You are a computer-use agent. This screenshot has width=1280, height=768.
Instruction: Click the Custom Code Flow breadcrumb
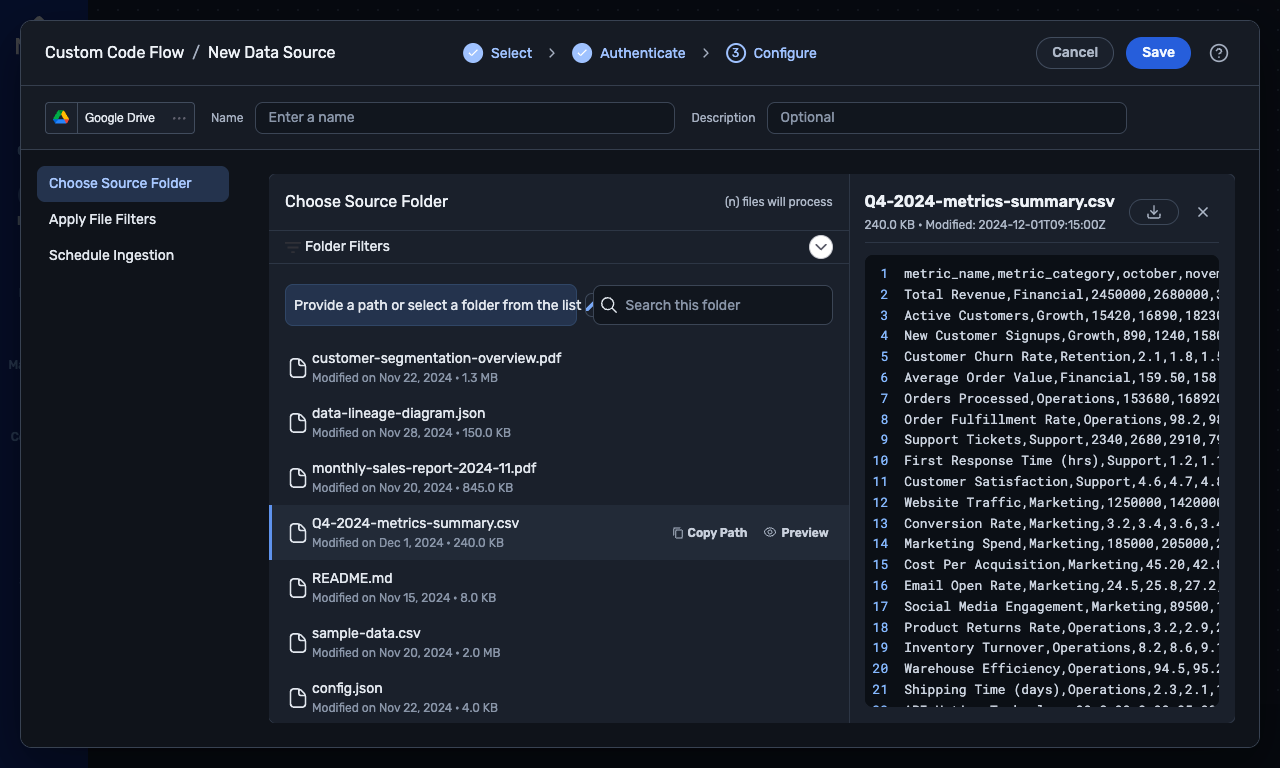pyautogui.click(x=115, y=53)
